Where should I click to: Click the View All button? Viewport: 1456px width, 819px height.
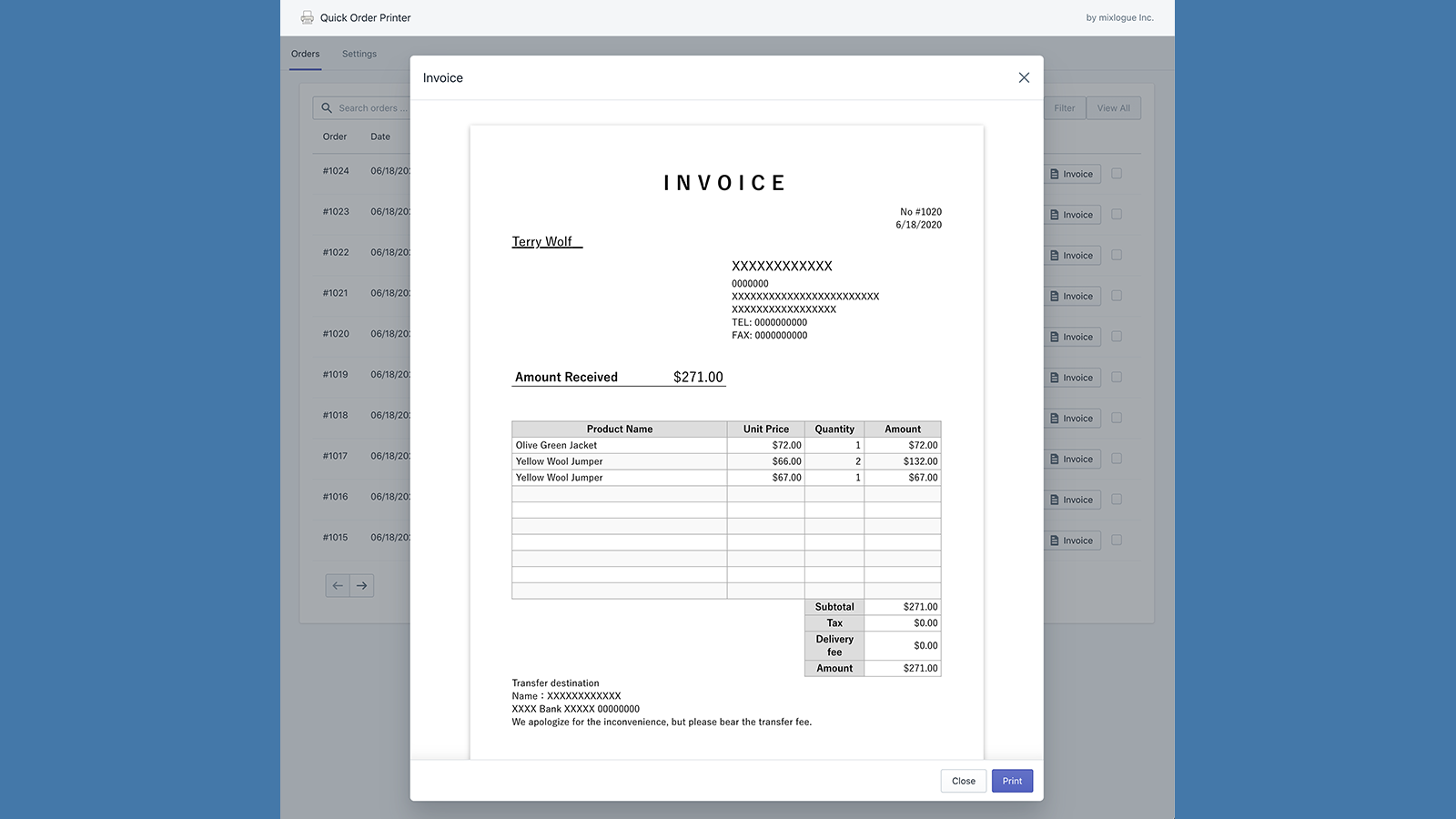click(1113, 107)
